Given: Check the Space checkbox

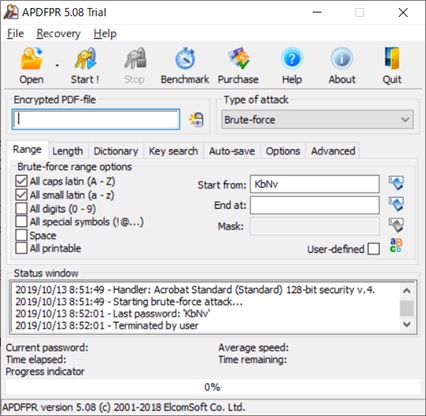Looking at the screenshot, I should coord(21,235).
